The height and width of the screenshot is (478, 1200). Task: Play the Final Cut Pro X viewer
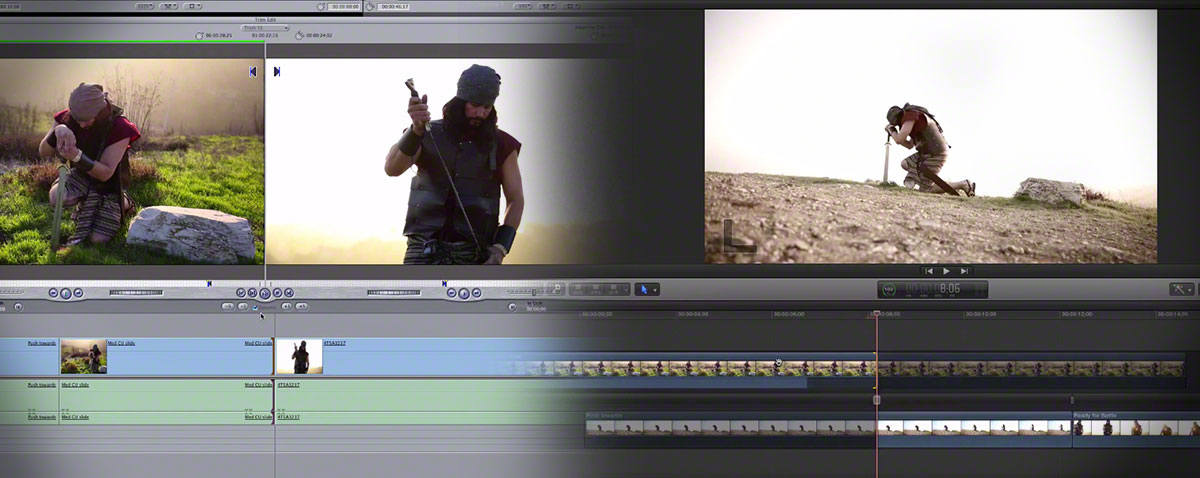[x=946, y=271]
